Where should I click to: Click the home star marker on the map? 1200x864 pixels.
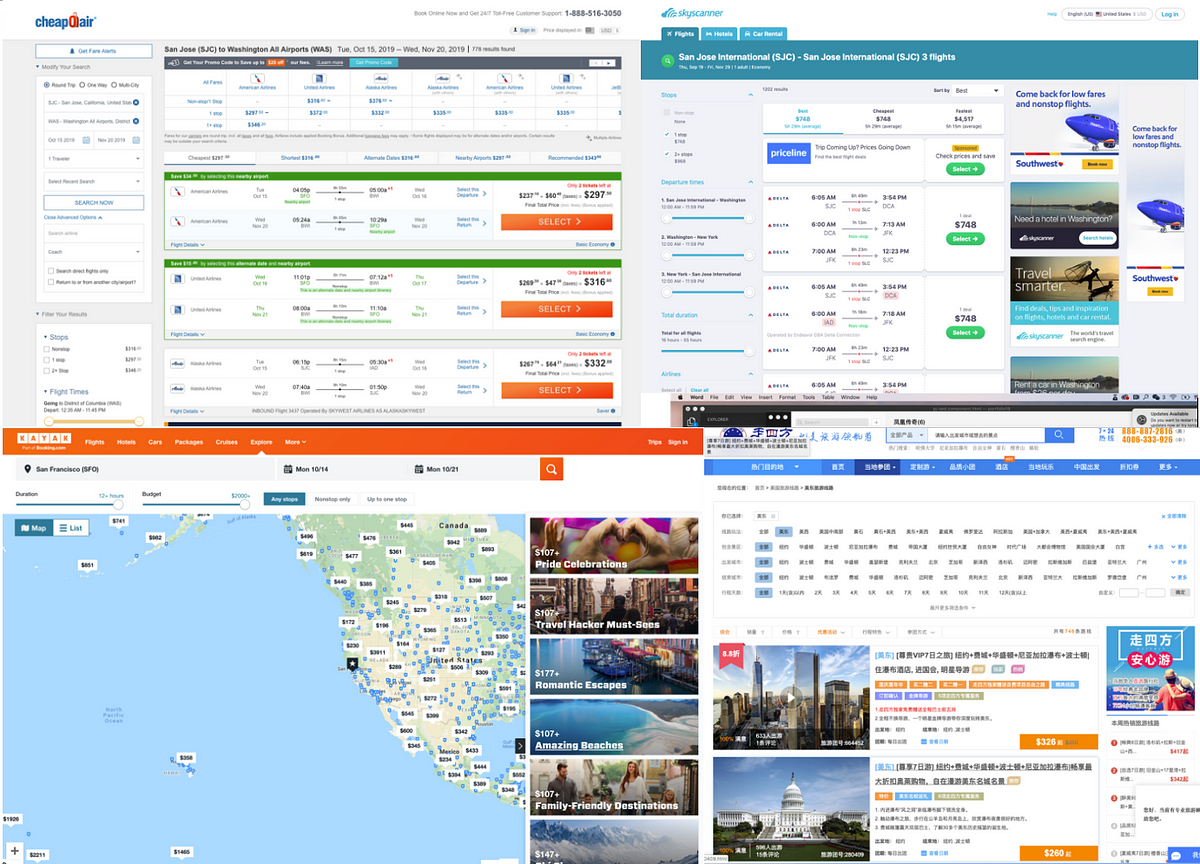tap(352, 663)
